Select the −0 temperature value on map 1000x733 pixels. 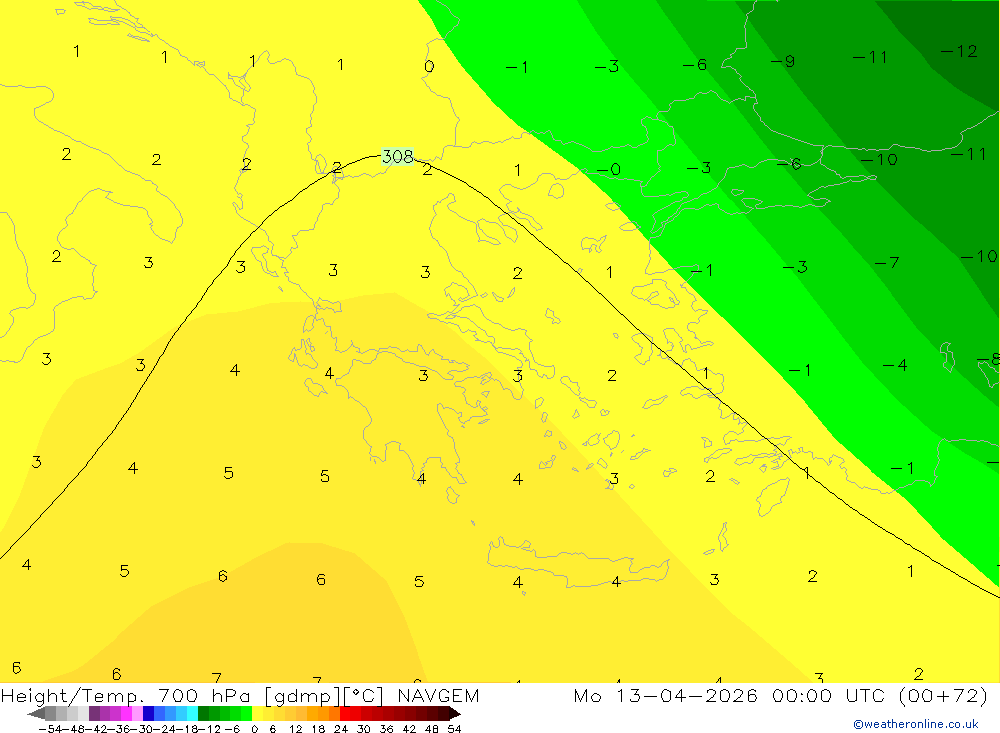[x=608, y=170]
